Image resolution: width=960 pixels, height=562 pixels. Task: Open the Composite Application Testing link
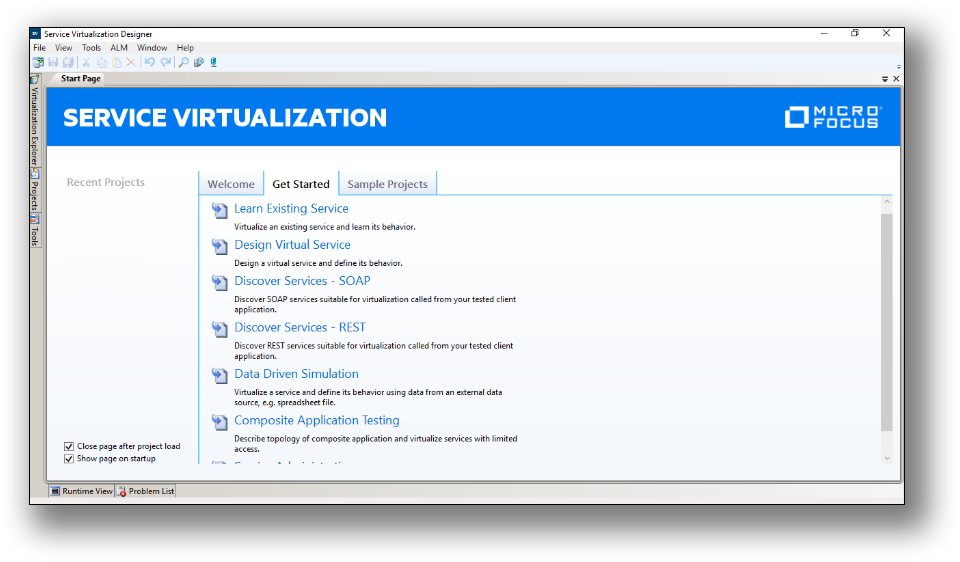pos(317,421)
